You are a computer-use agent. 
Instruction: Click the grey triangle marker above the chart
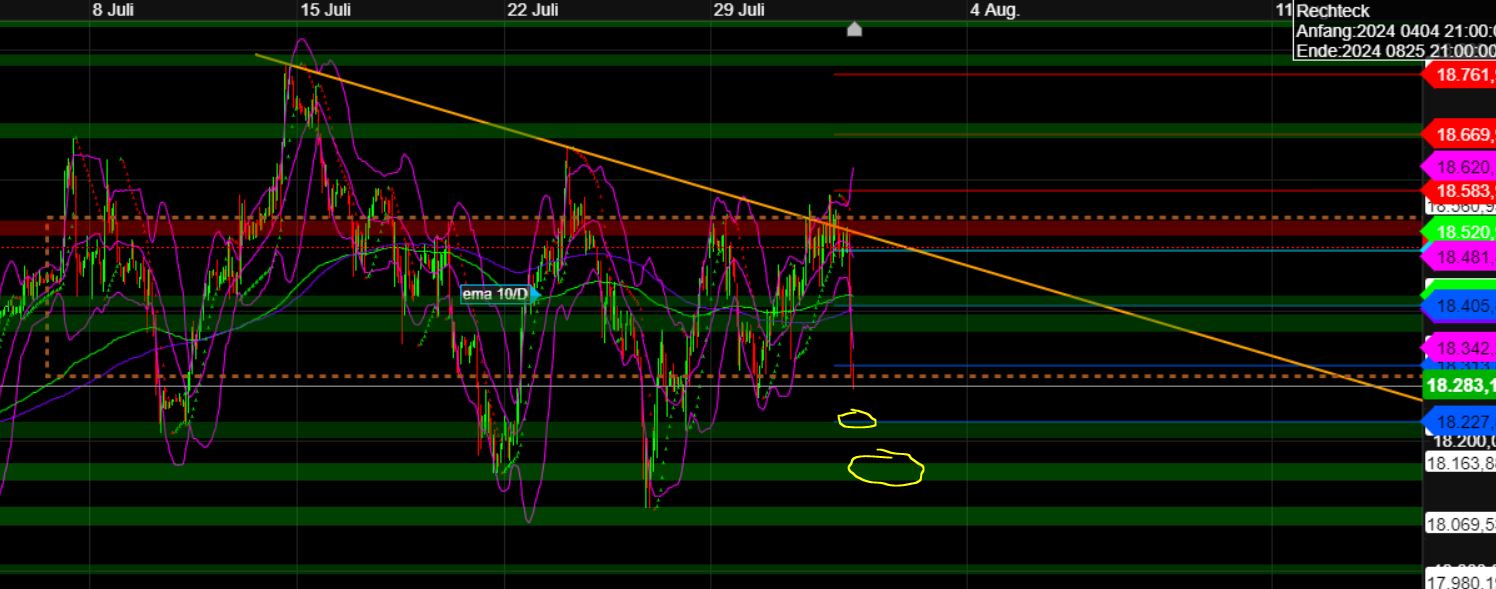855,29
